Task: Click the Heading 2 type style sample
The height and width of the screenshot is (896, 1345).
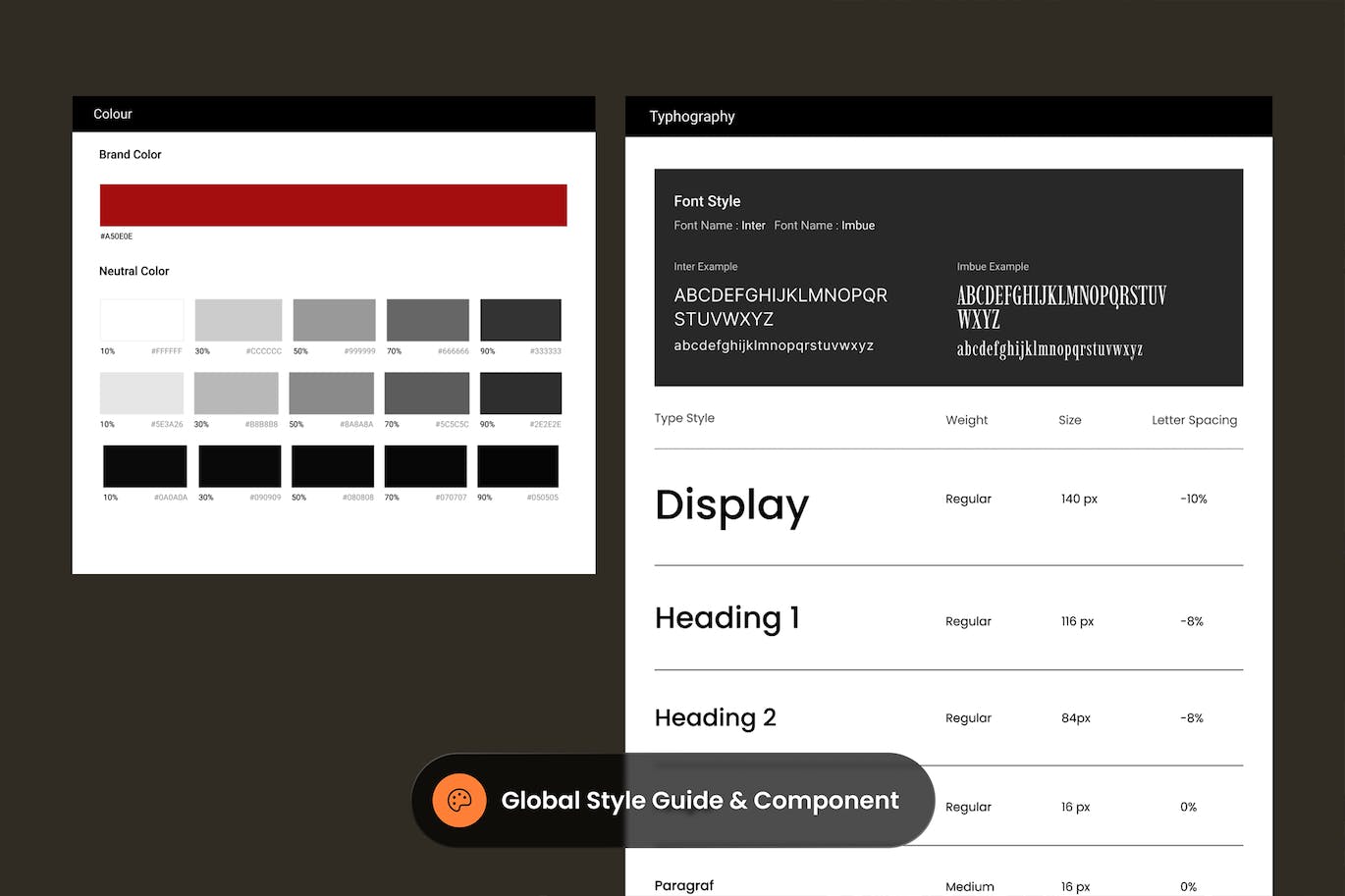Action: coord(715,718)
